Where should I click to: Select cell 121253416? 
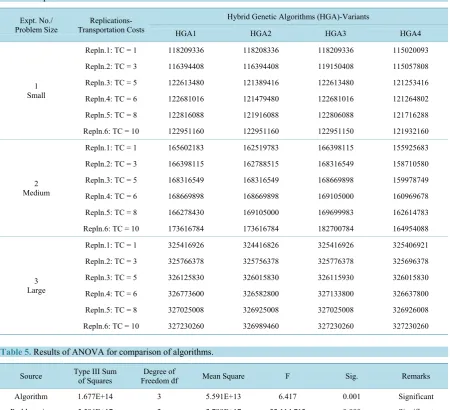(x=410, y=83)
